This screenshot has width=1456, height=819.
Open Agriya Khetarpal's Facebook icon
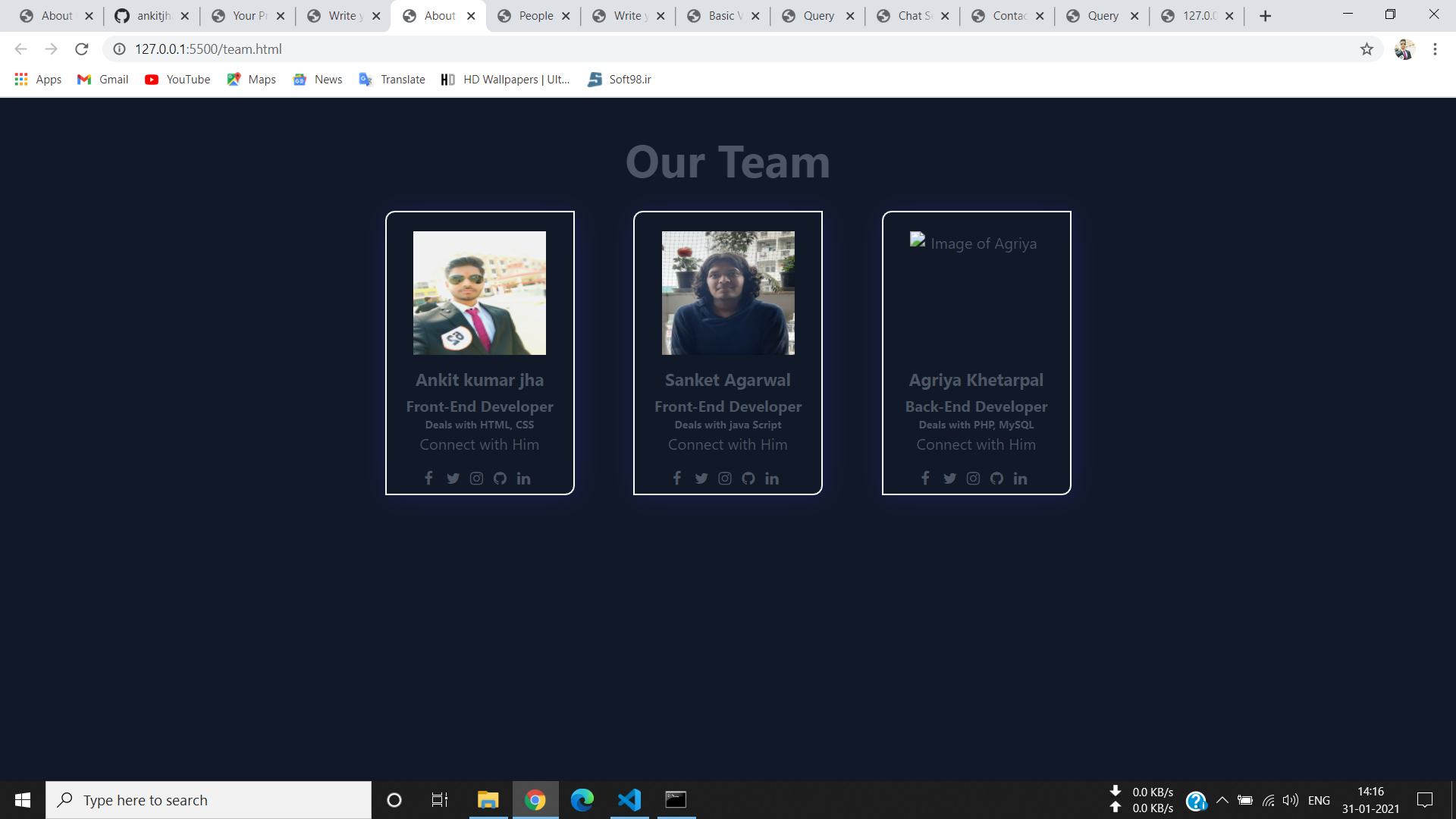tap(925, 478)
